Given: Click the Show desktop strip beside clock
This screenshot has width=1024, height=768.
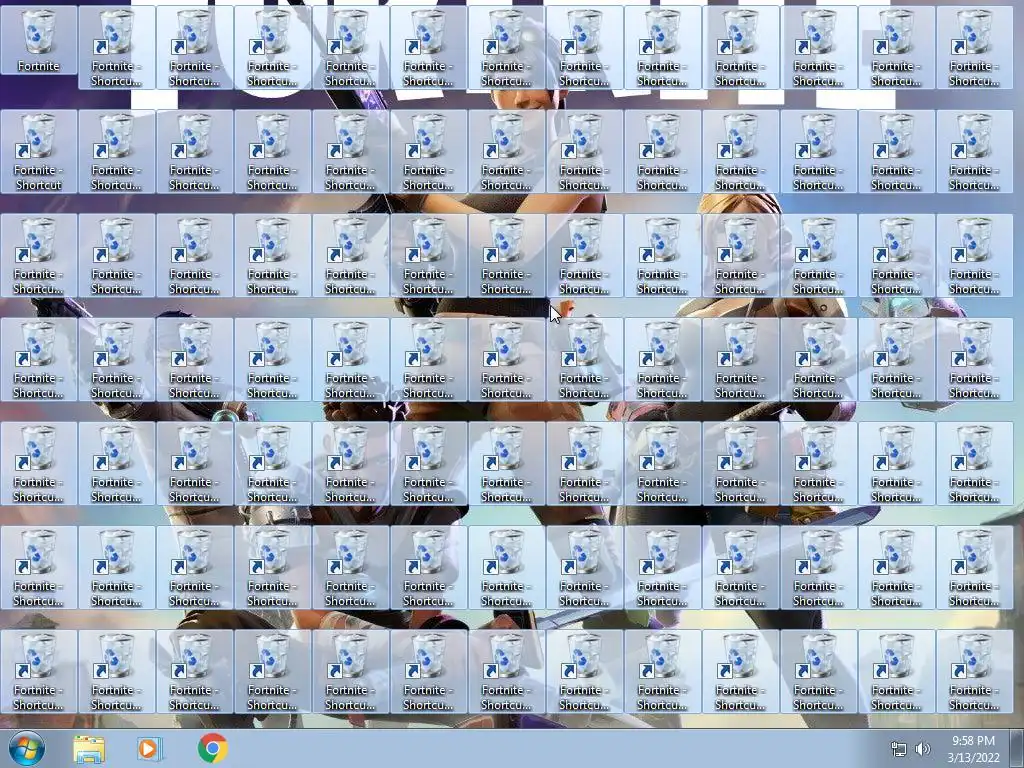Looking at the screenshot, I should click(1017, 749).
